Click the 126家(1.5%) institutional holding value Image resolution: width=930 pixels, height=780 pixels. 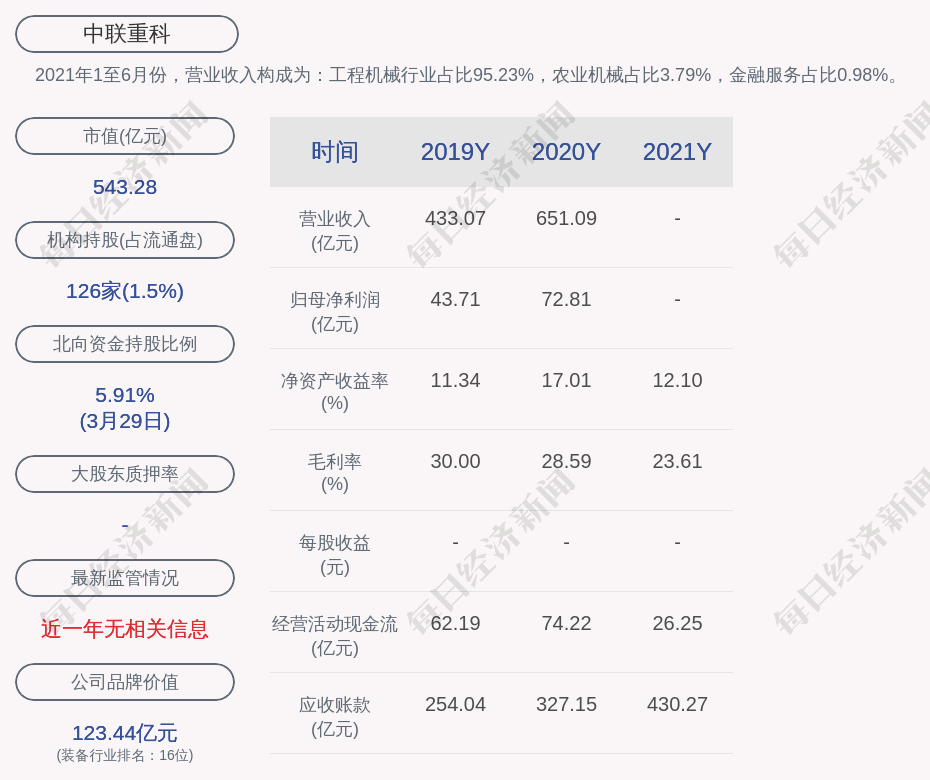coord(125,291)
